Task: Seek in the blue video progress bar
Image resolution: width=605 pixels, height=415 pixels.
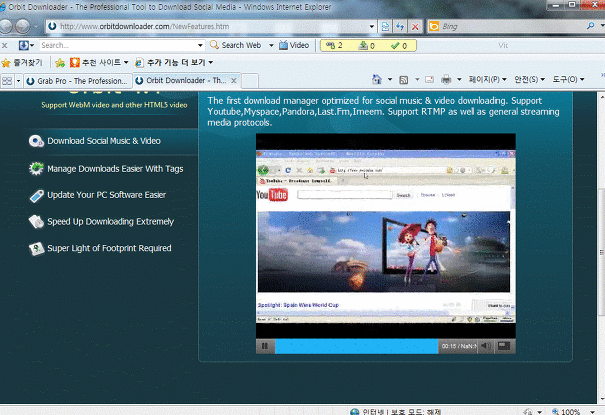Action: pos(357,346)
